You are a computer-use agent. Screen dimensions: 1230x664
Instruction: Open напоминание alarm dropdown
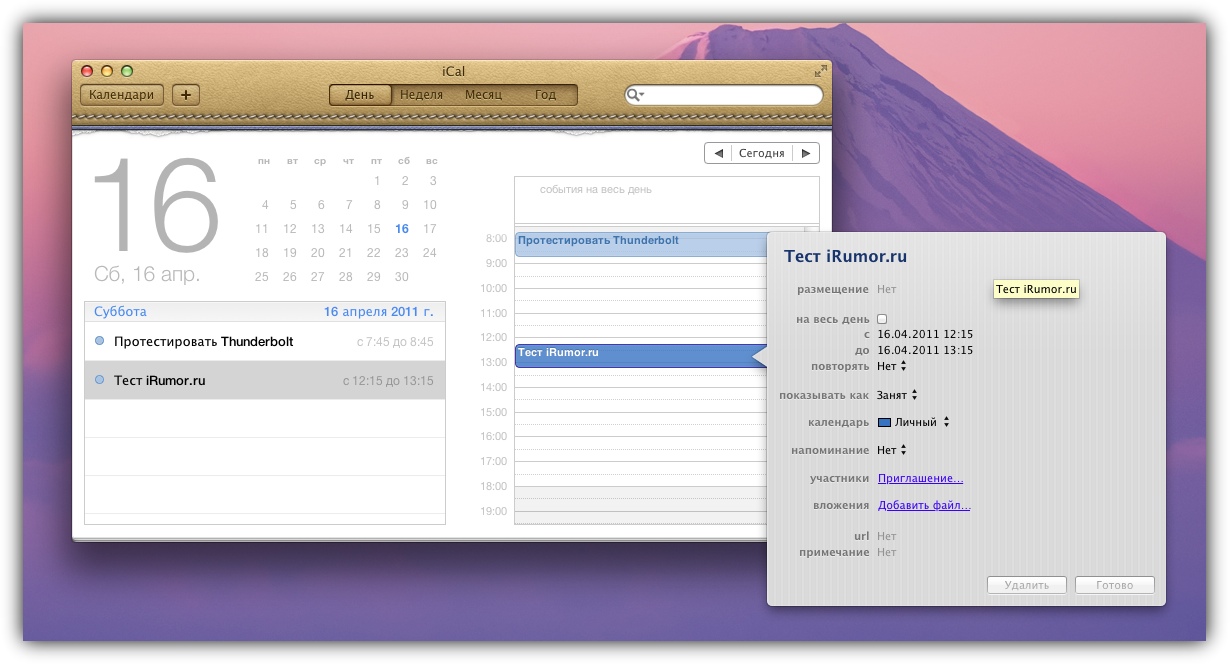click(891, 450)
